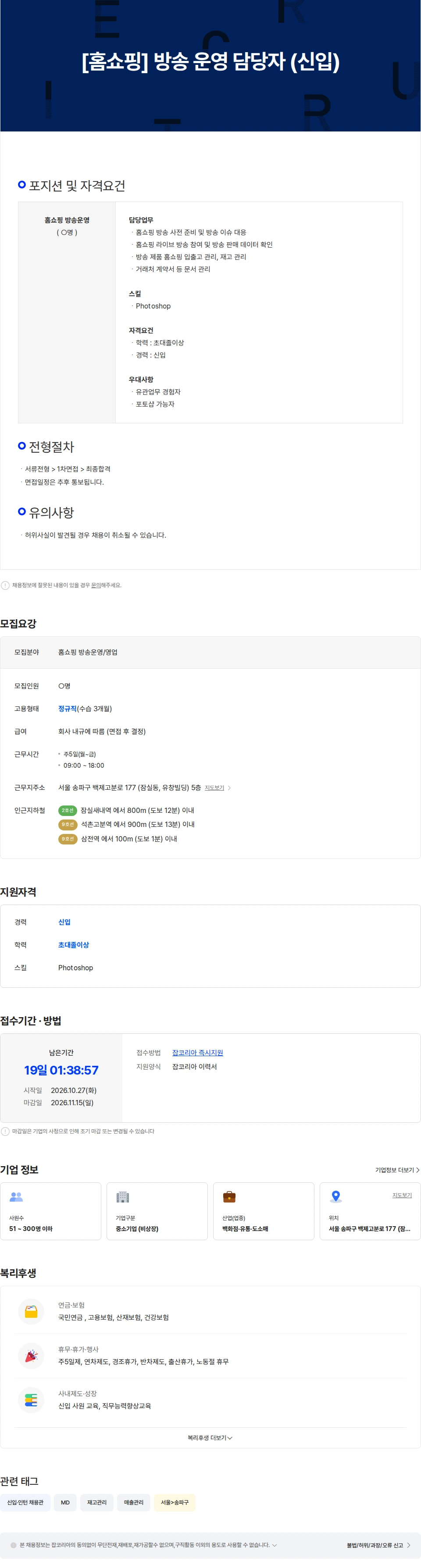421x1568 pixels.
Task: Click the chevron after the address 지도보기
Action: [x=229, y=788]
